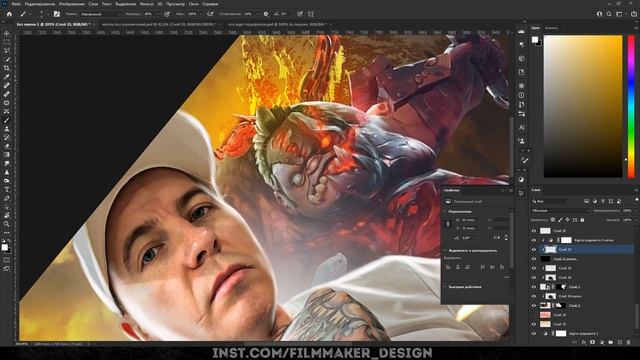
Task: Open the search magnifier at top right
Action: pos(609,14)
